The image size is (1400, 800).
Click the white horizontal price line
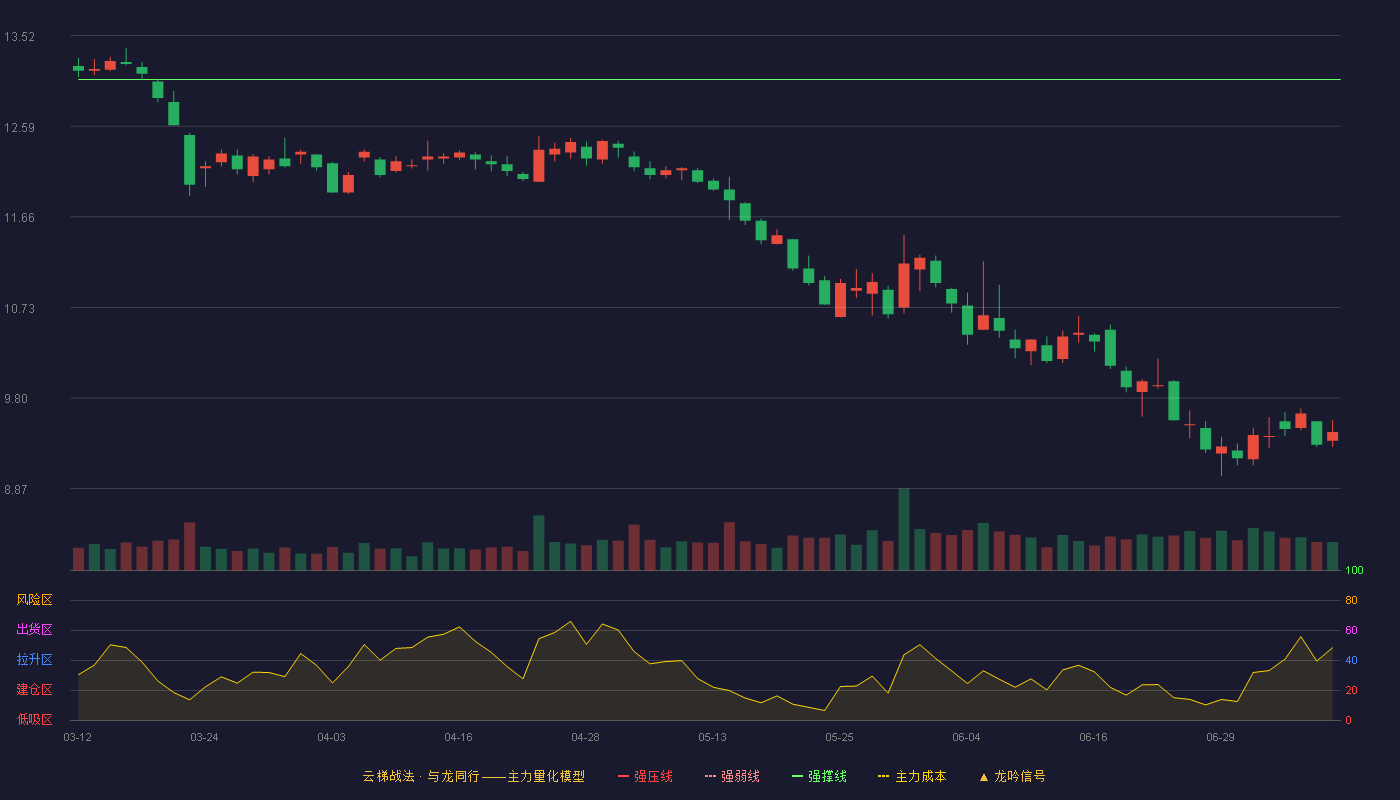709,79
